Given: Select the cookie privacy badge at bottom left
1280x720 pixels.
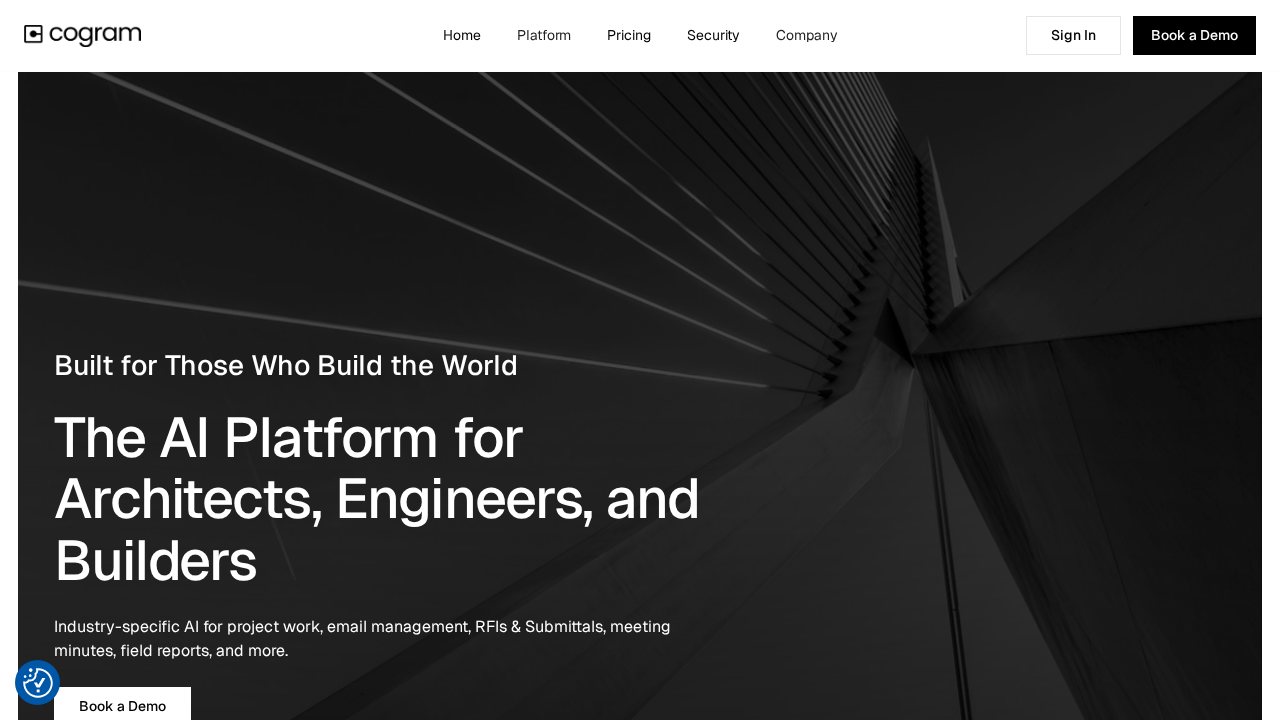Looking at the screenshot, I should coord(37,682).
